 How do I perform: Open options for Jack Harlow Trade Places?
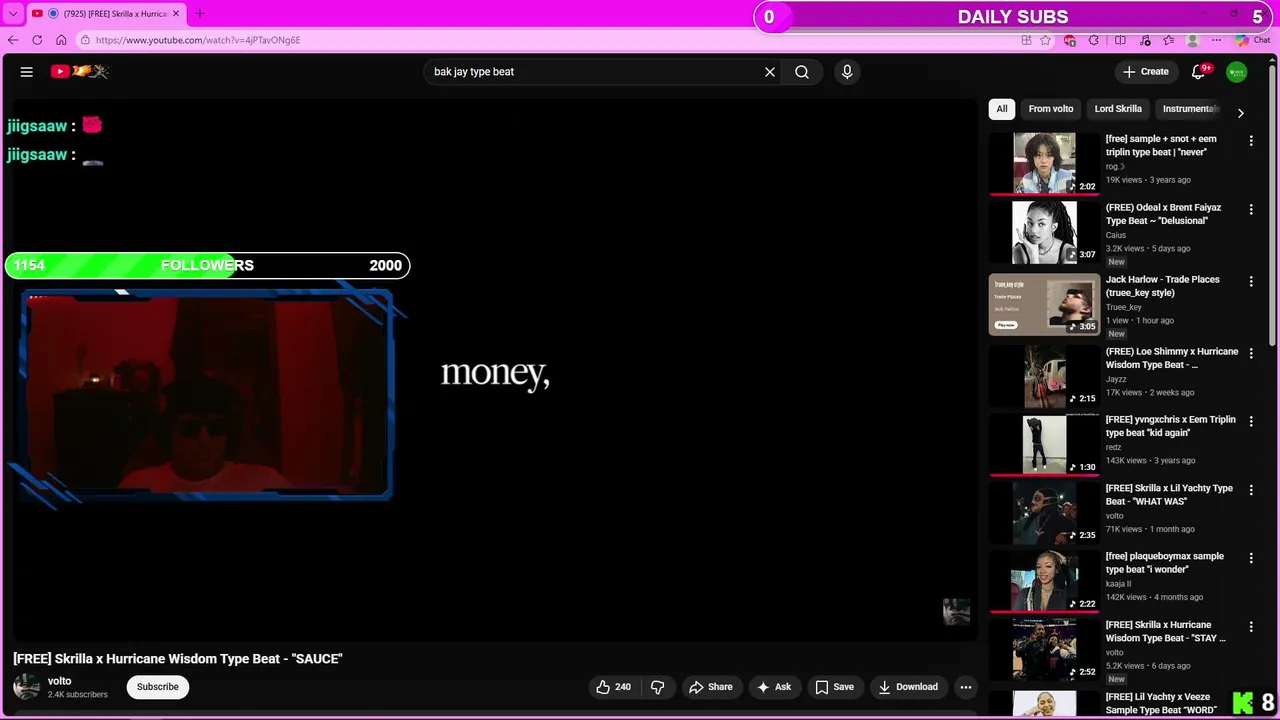(x=1251, y=282)
